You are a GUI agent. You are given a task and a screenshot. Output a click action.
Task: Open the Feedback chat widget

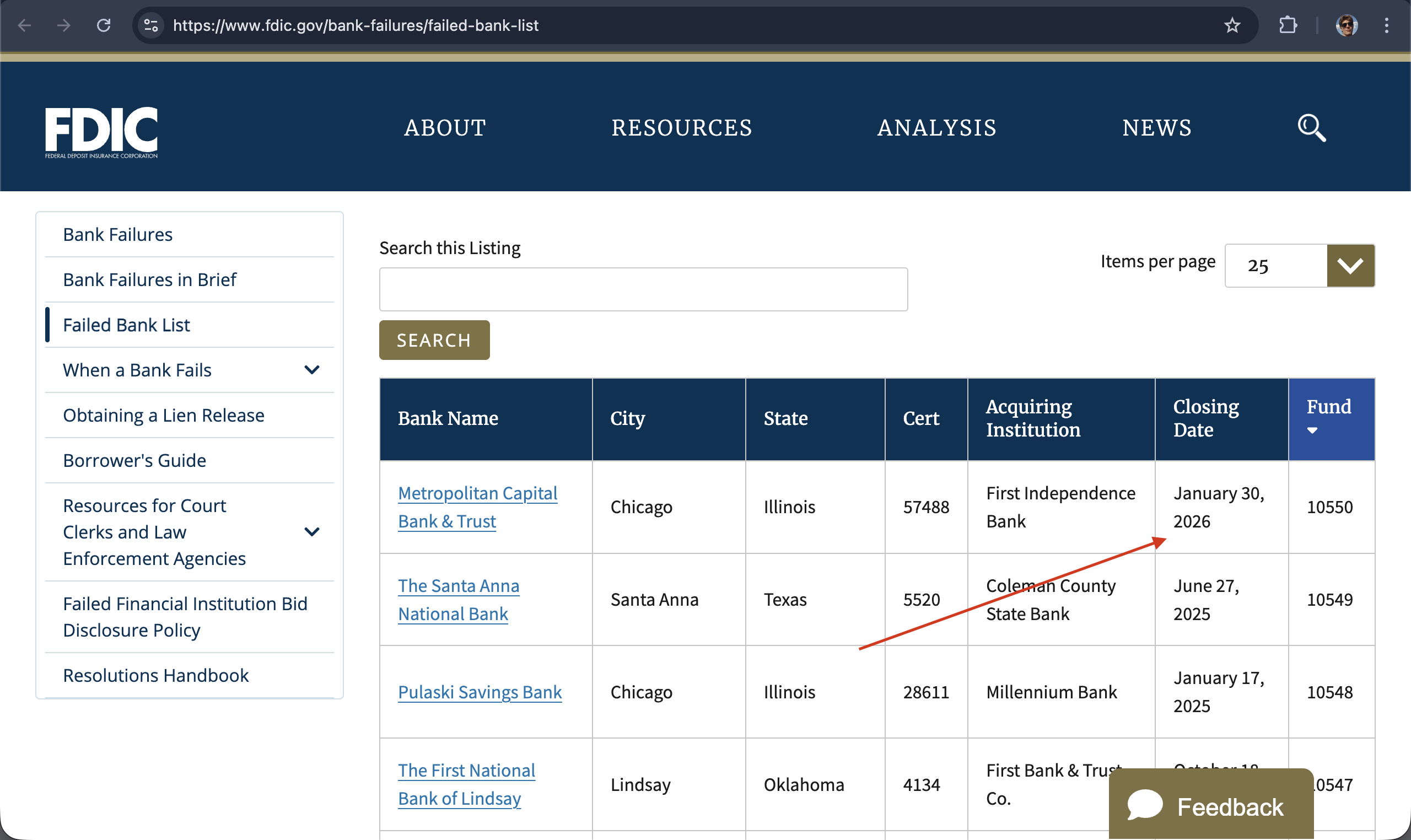(x=1210, y=806)
